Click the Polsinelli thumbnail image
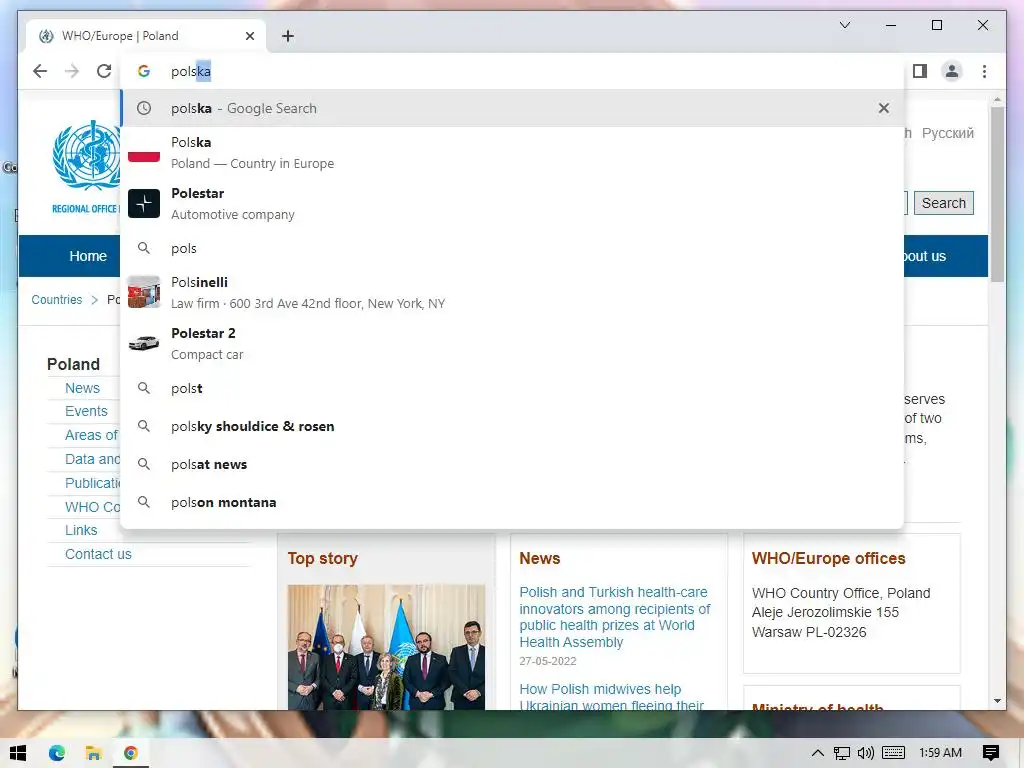Viewport: 1024px width, 768px height. click(x=144, y=292)
